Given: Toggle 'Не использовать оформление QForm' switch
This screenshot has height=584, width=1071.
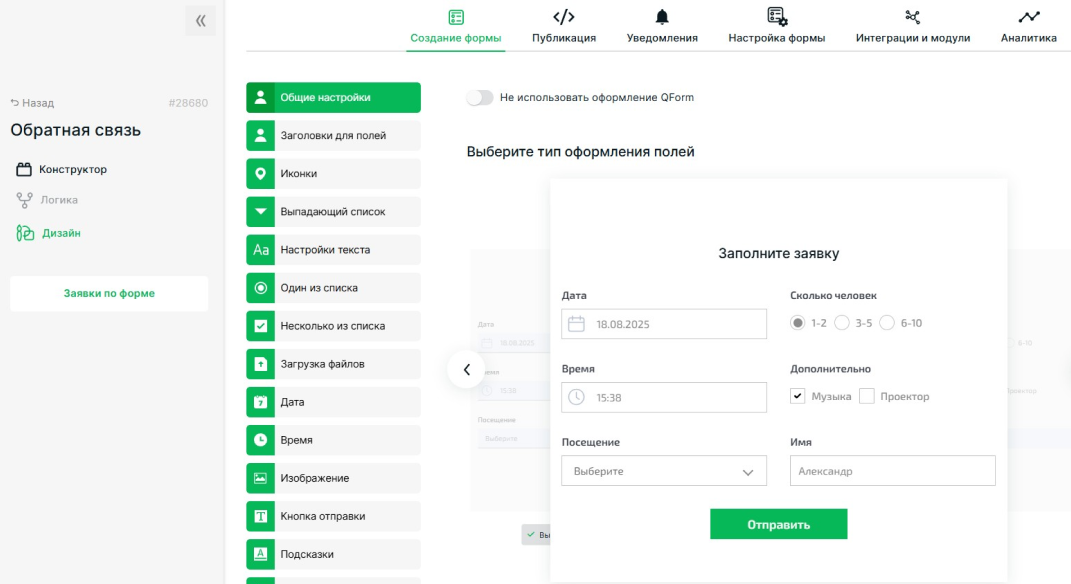Looking at the screenshot, I should click(x=480, y=98).
